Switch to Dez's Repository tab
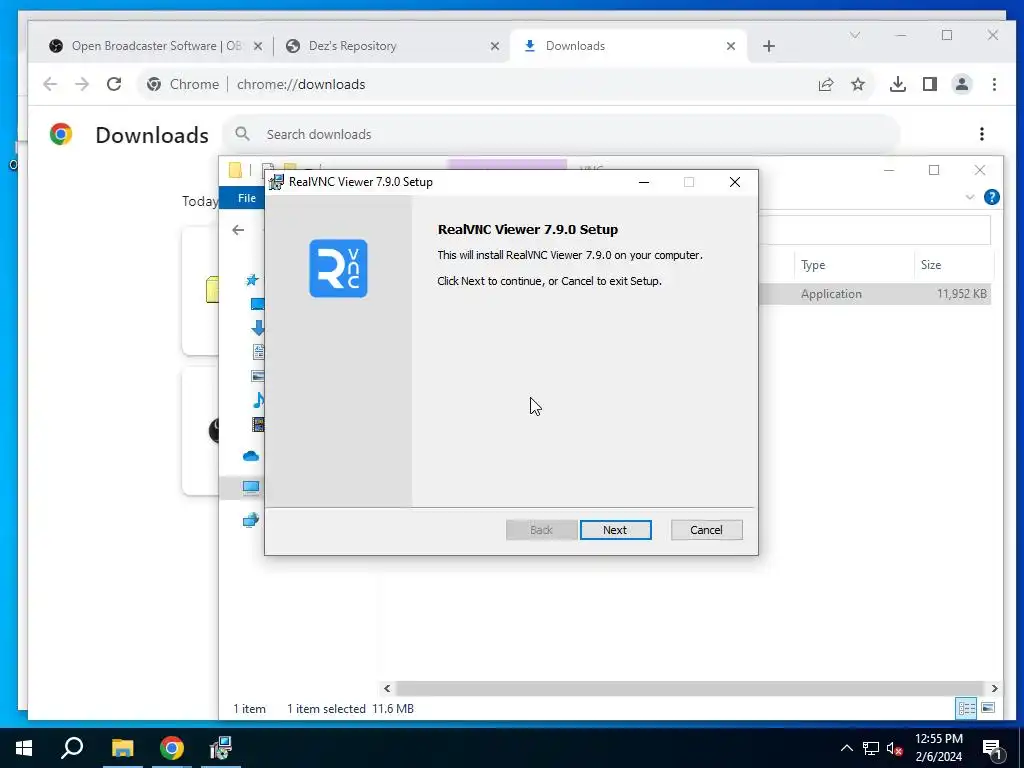Image resolution: width=1024 pixels, height=768 pixels. (353, 46)
